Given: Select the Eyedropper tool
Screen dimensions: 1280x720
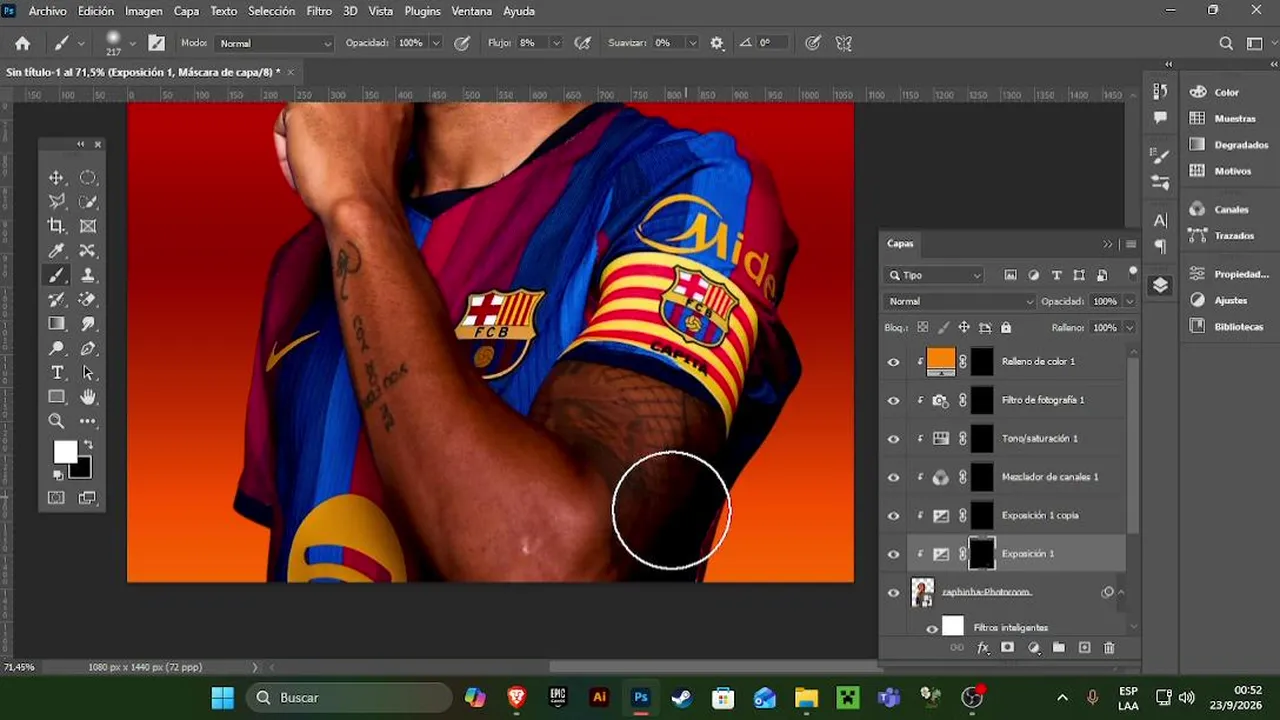Looking at the screenshot, I should pos(57,251).
